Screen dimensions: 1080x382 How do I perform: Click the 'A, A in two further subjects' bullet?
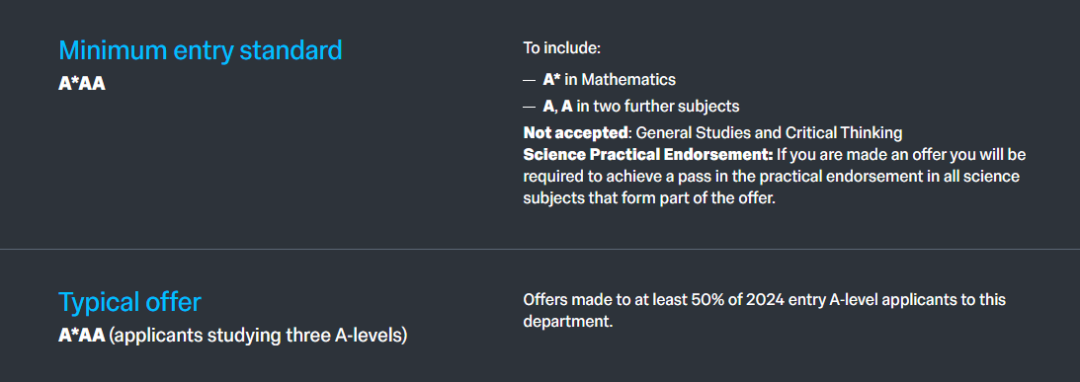pos(641,106)
